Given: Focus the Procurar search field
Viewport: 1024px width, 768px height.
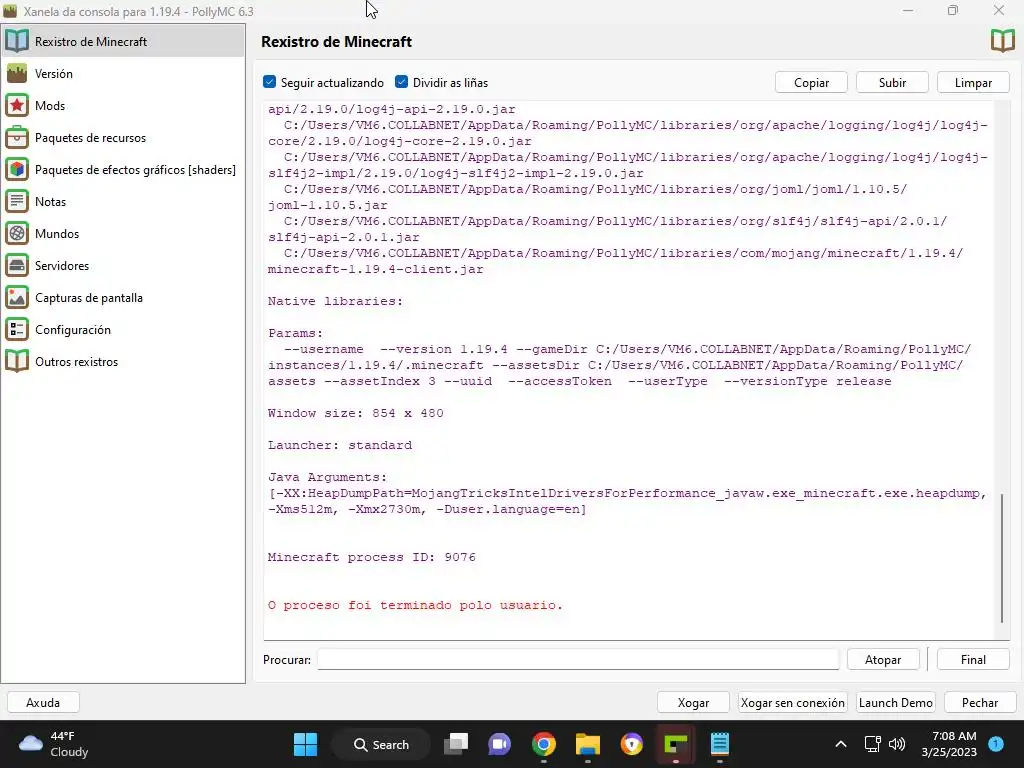Looking at the screenshot, I should click(578, 660).
